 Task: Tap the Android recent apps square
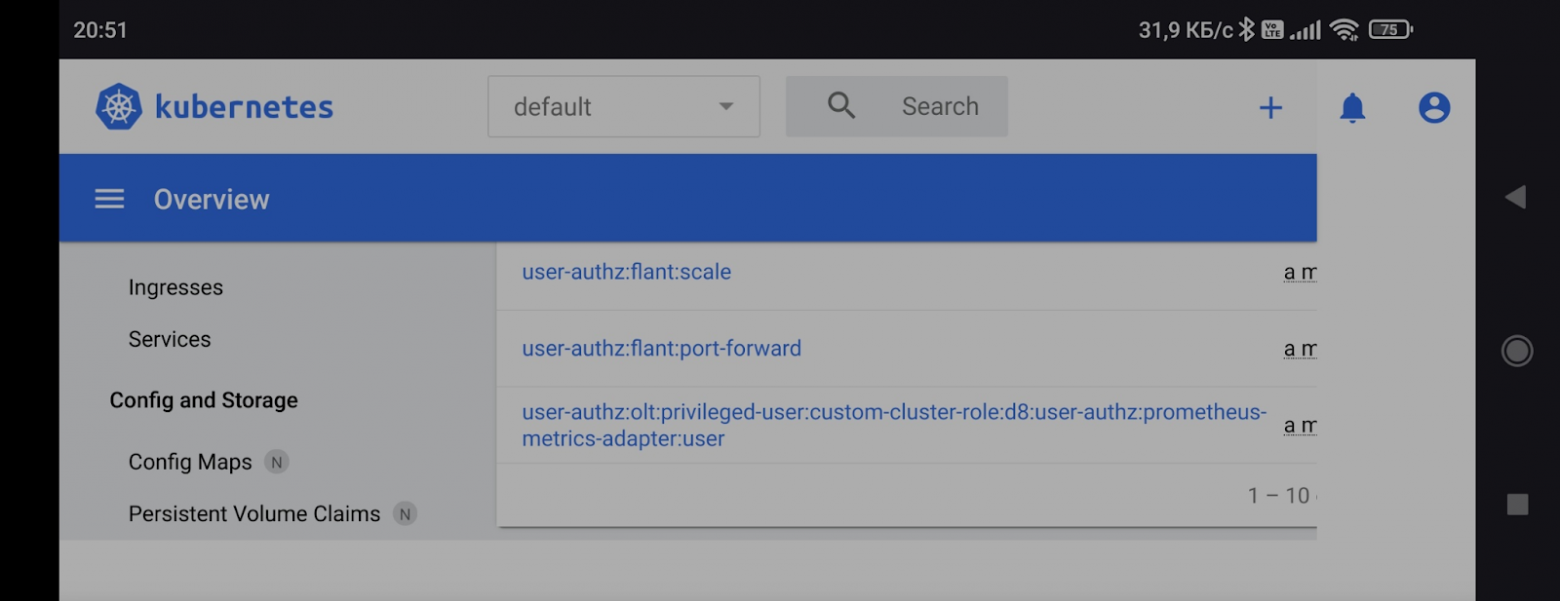click(x=1517, y=505)
